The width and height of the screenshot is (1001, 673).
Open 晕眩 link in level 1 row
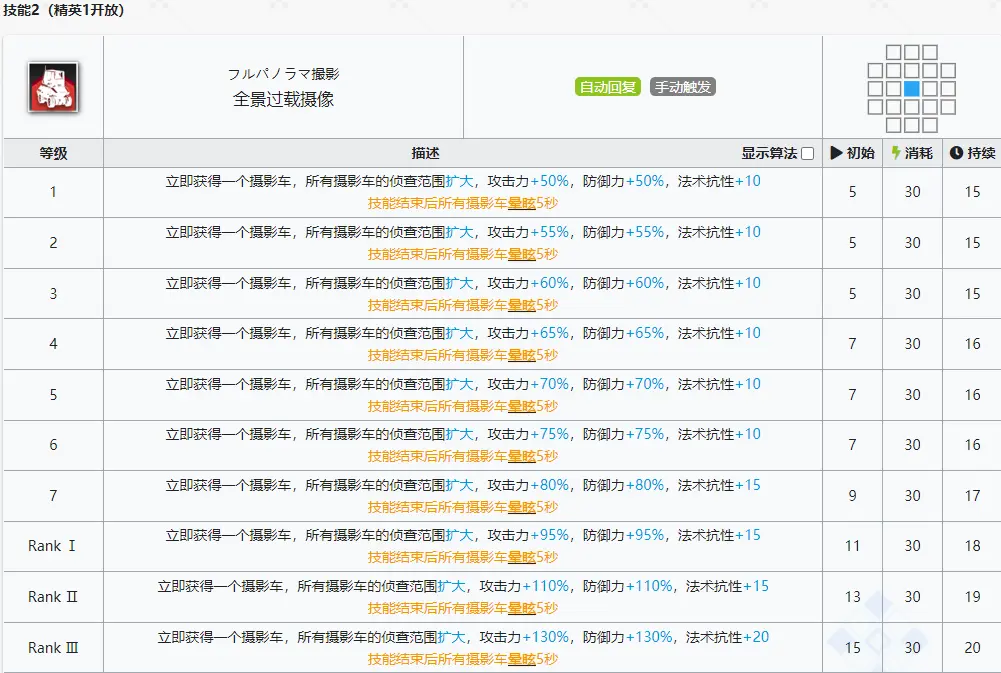522,203
